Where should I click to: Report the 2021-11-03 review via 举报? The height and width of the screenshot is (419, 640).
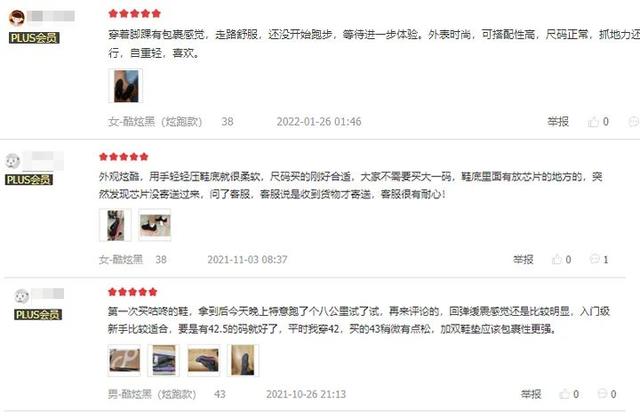523,259
